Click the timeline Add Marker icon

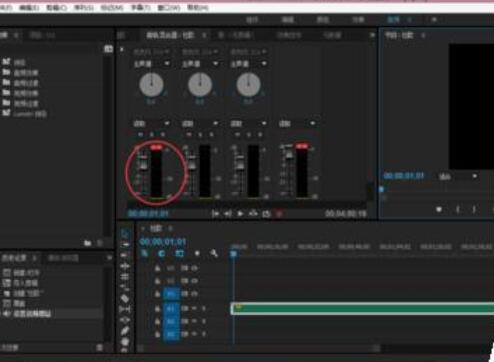(x=197, y=253)
